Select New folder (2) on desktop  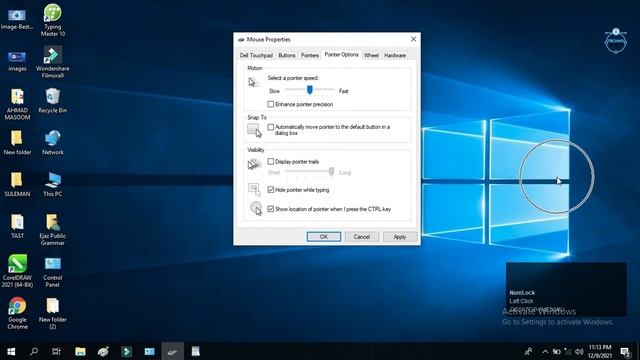pyautogui.click(x=53, y=313)
